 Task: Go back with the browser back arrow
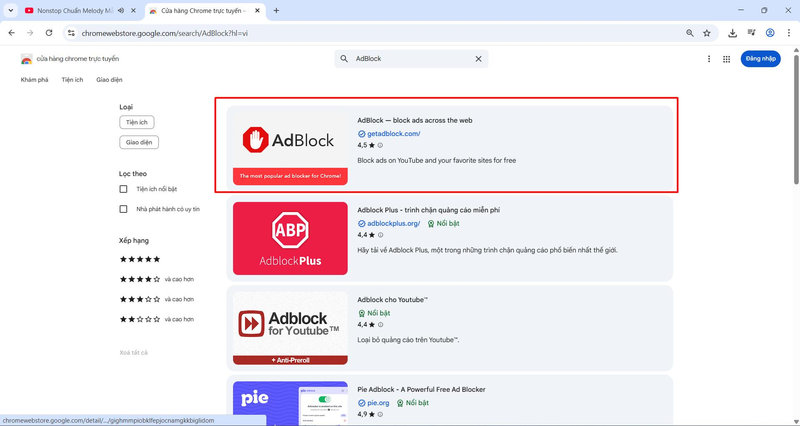pos(12,33)
